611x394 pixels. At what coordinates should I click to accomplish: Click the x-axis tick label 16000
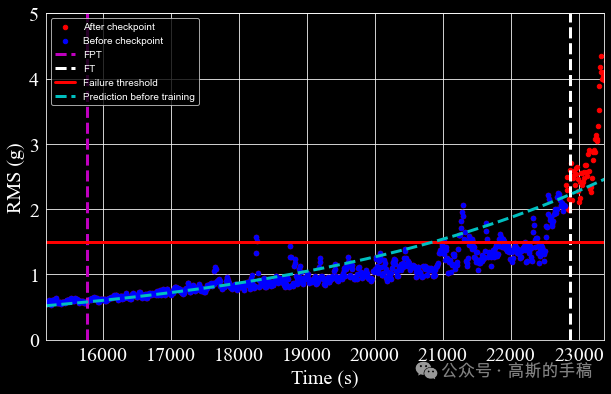click(x=103, y=355)
